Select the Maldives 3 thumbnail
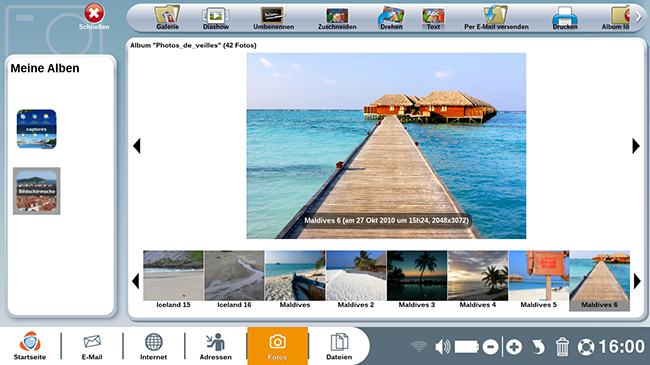 pos(417,280)
